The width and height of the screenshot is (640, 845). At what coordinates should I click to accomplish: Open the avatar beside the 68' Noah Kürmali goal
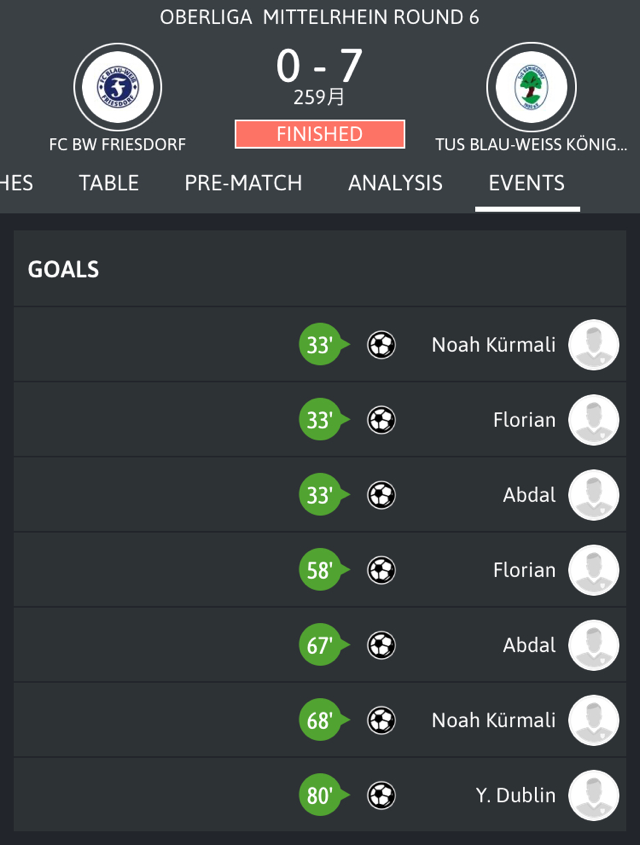coord(594,721)
